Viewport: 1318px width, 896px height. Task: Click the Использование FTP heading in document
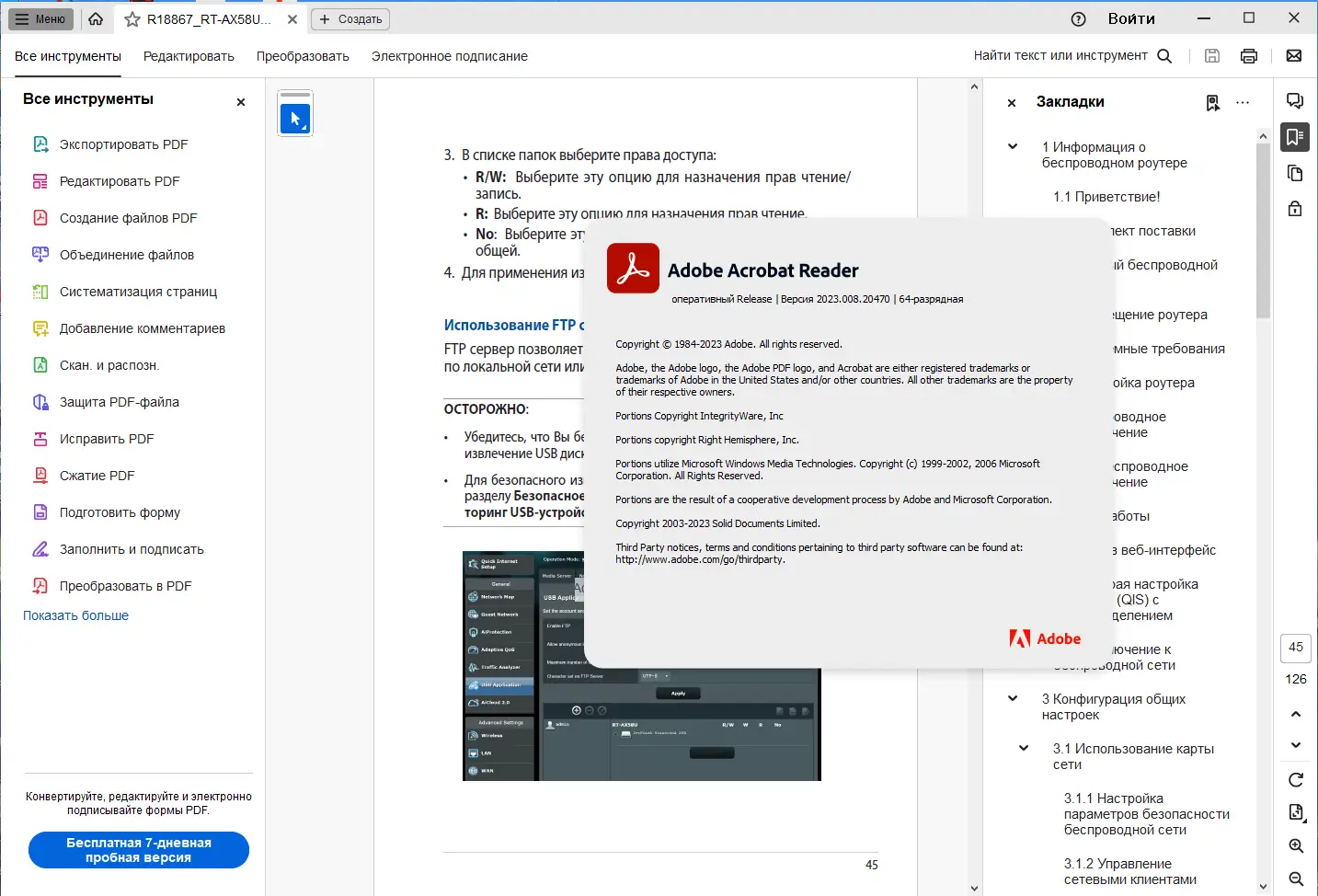(x=513, y=325)
